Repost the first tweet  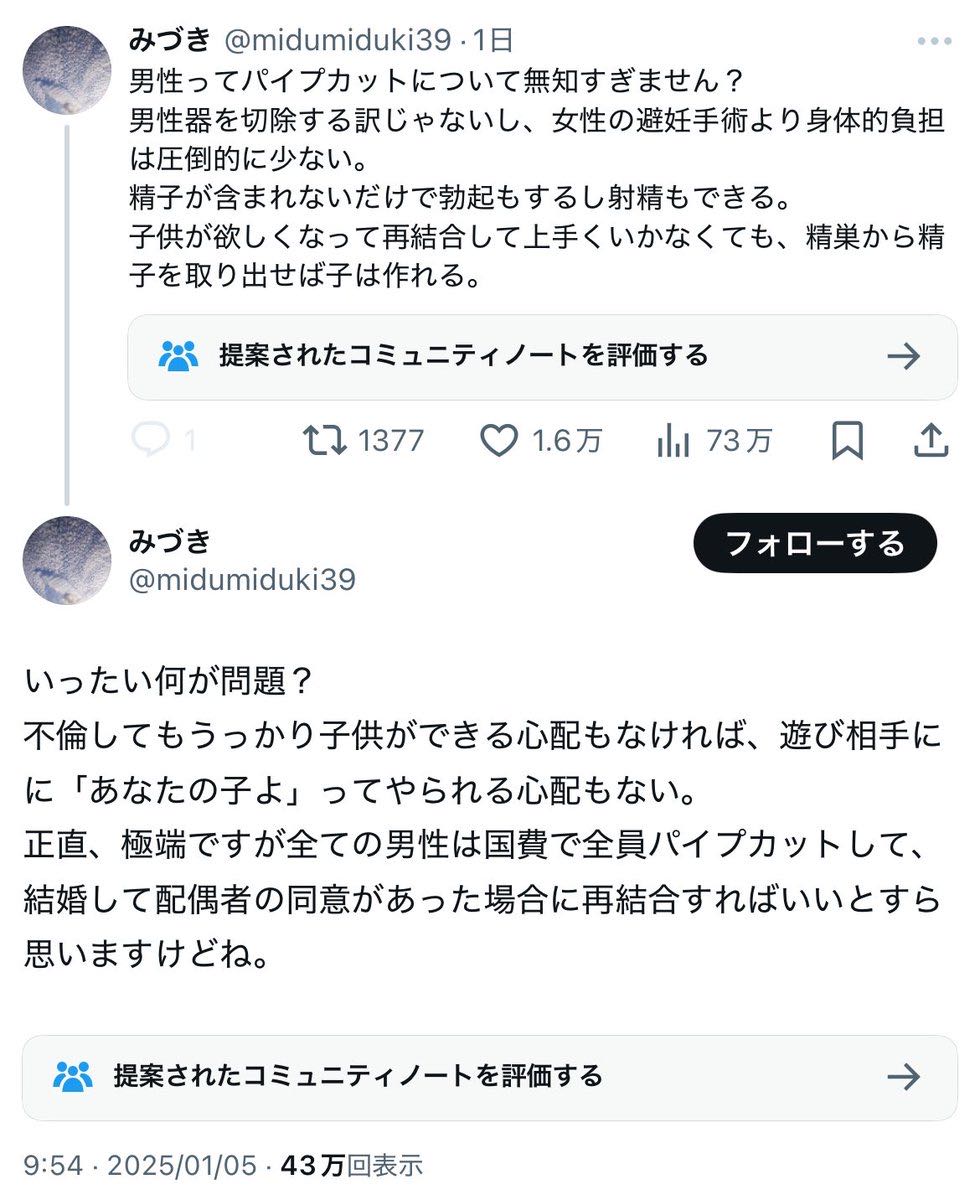(325, 441)
